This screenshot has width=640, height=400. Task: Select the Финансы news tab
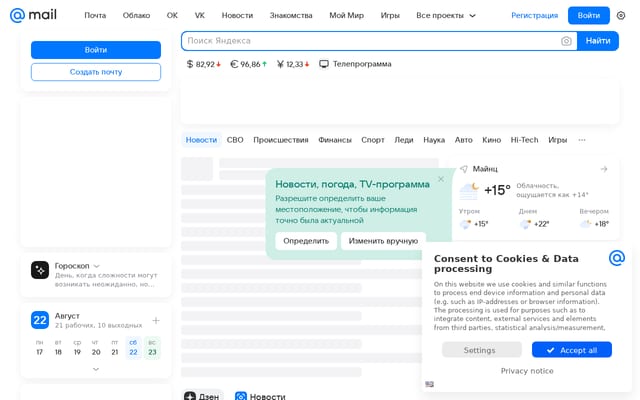335,140
